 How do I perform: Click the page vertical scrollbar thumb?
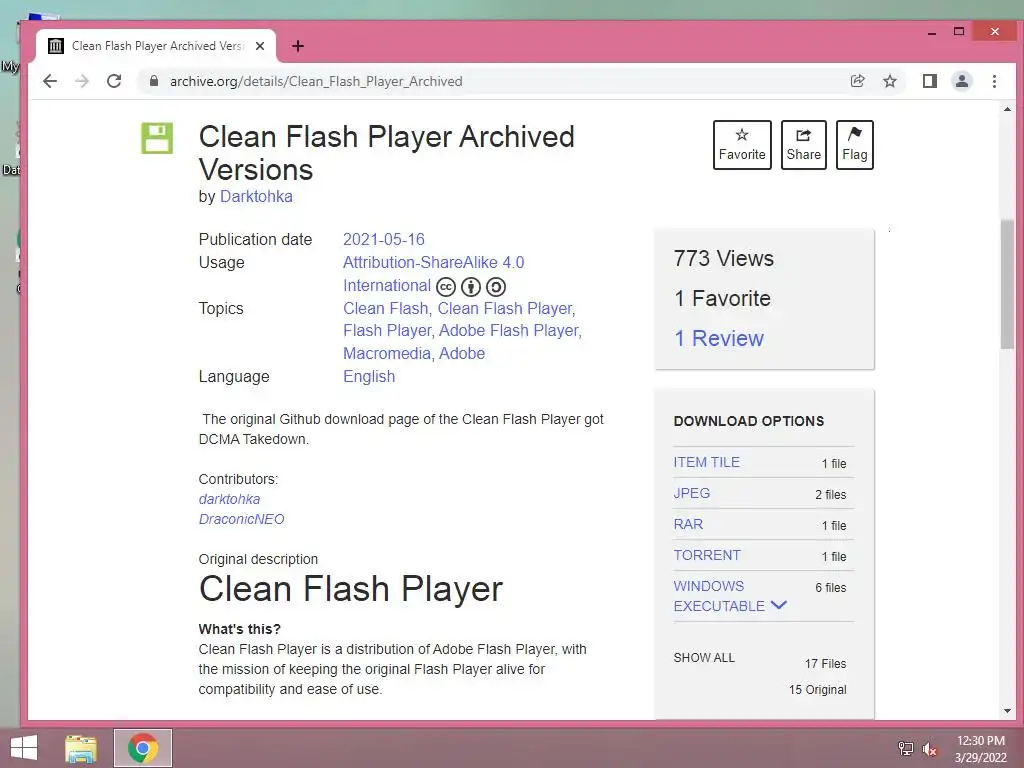(1007, 284)
